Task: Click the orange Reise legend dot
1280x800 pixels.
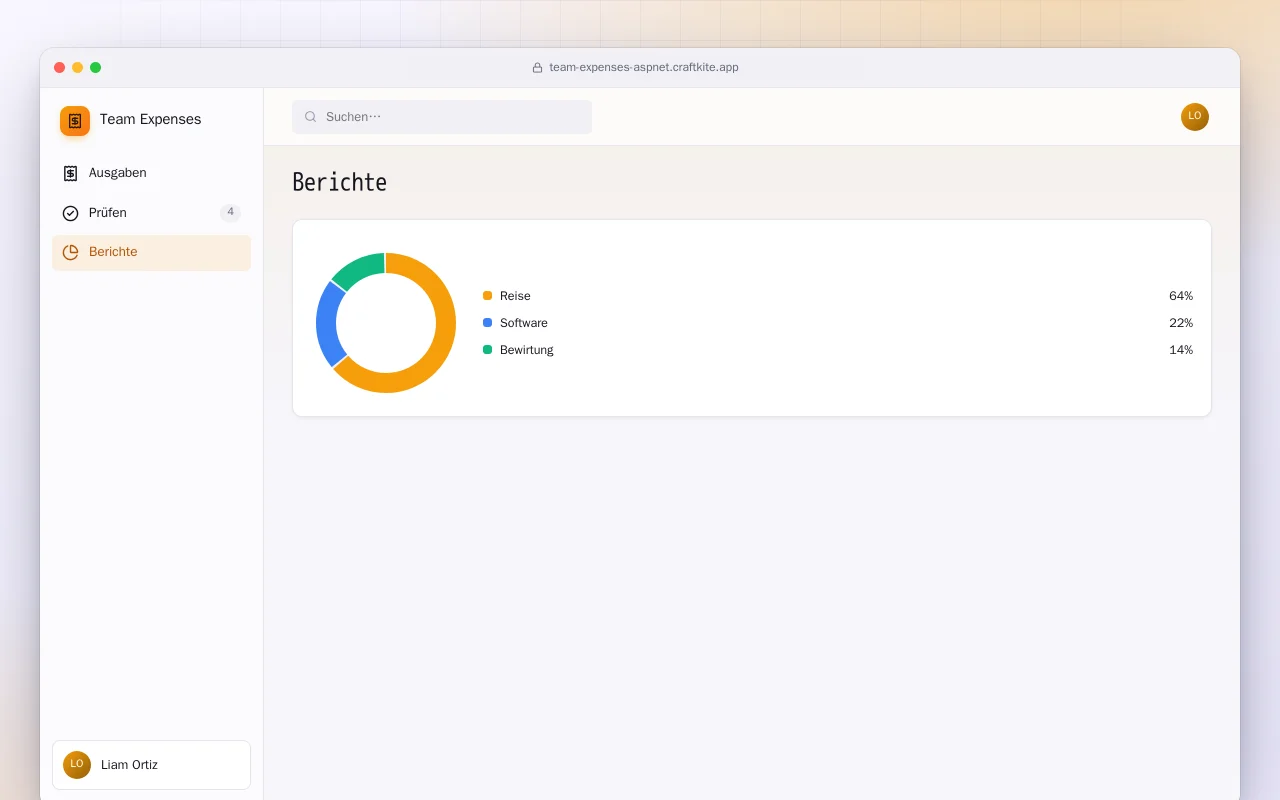Action: click(x=487, y=296)
